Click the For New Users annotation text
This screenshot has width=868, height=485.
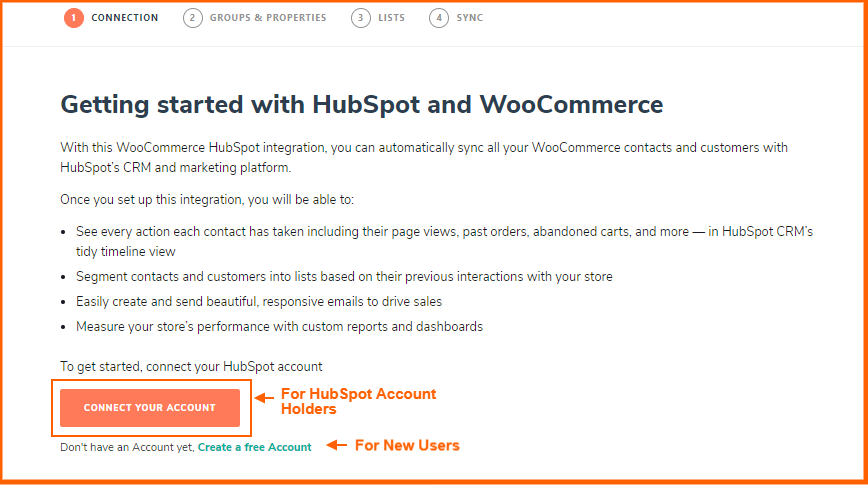pyautogui.click(x=407, y=445)
